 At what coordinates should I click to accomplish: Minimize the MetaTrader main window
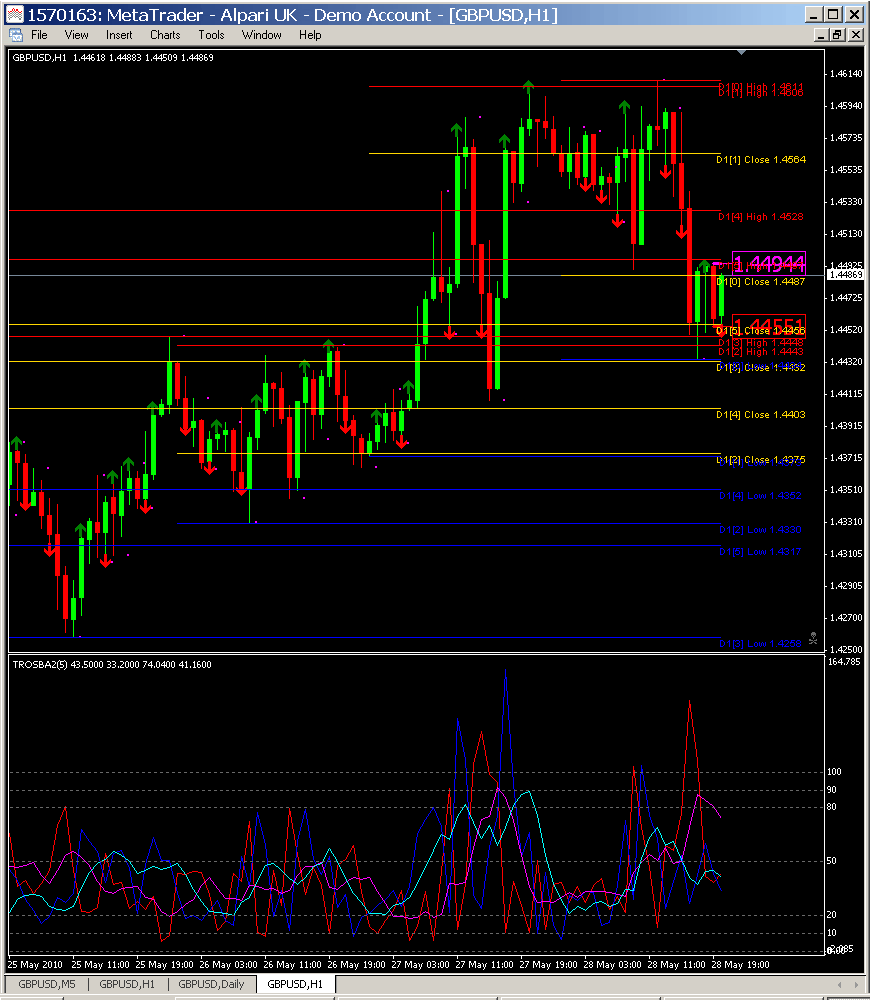813,15
